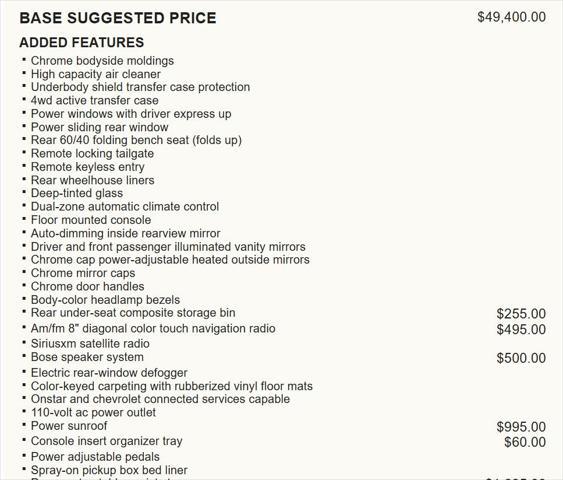Click Chrome bodyside moldings item
This screenshot has height=480, width=563.
point(102,61)
